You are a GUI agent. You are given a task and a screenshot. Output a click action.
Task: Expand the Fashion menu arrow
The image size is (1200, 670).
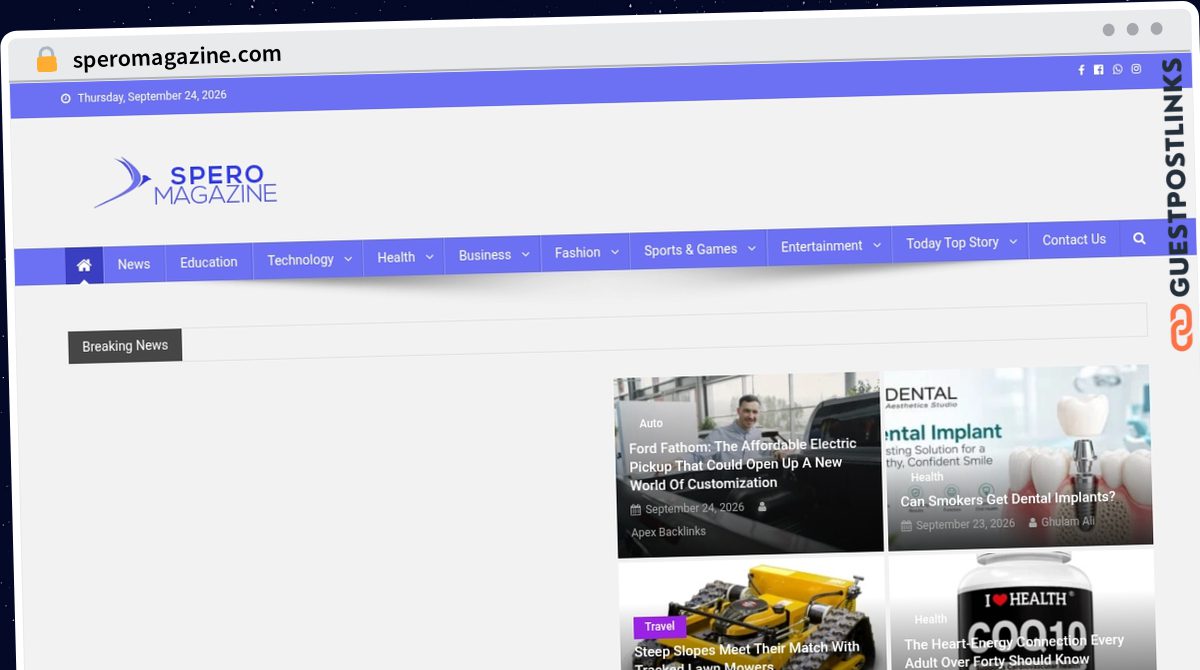[614, 253]
